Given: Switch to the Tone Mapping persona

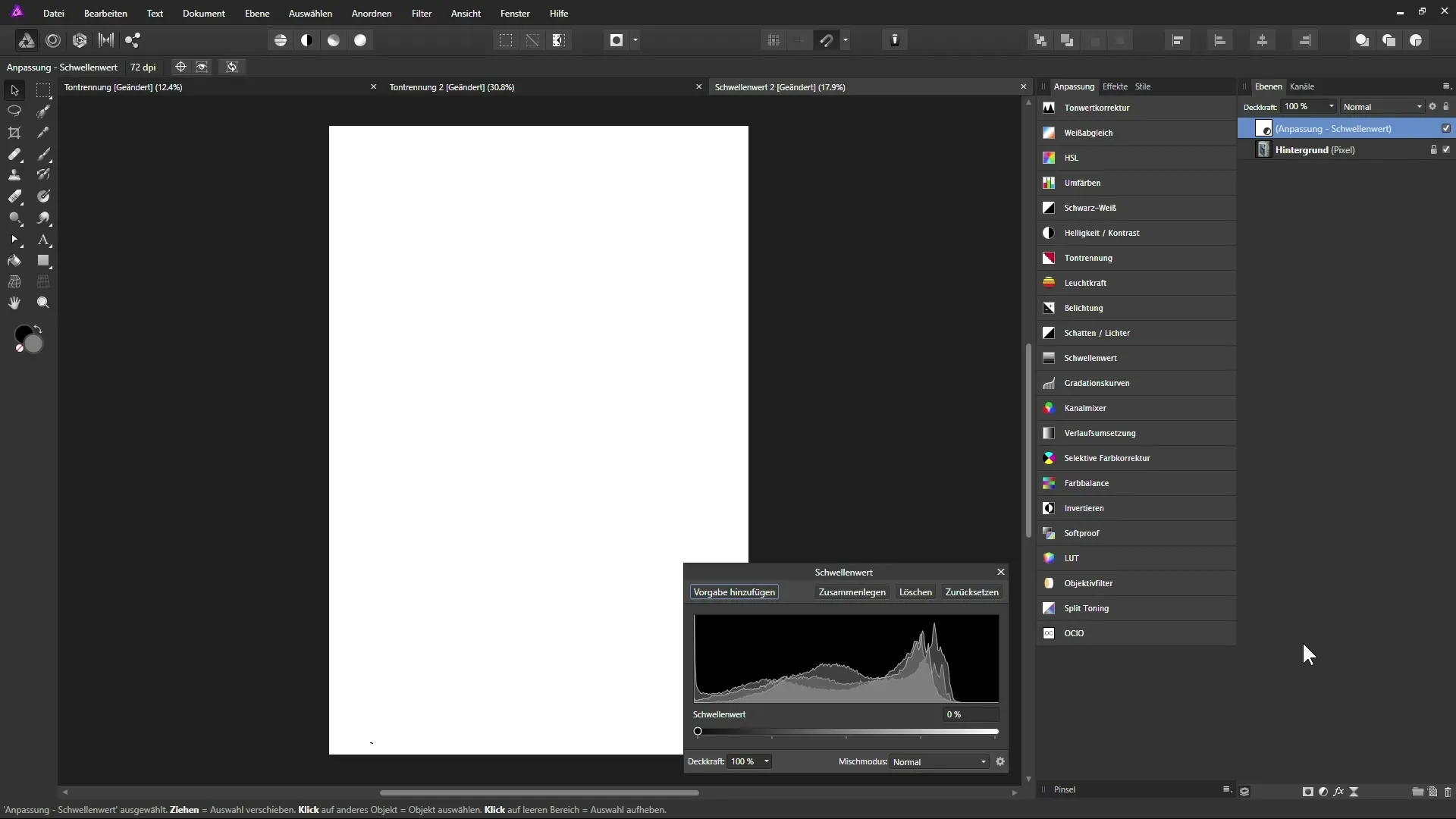Looking at the screenshot, I should [x=106, y=40].
